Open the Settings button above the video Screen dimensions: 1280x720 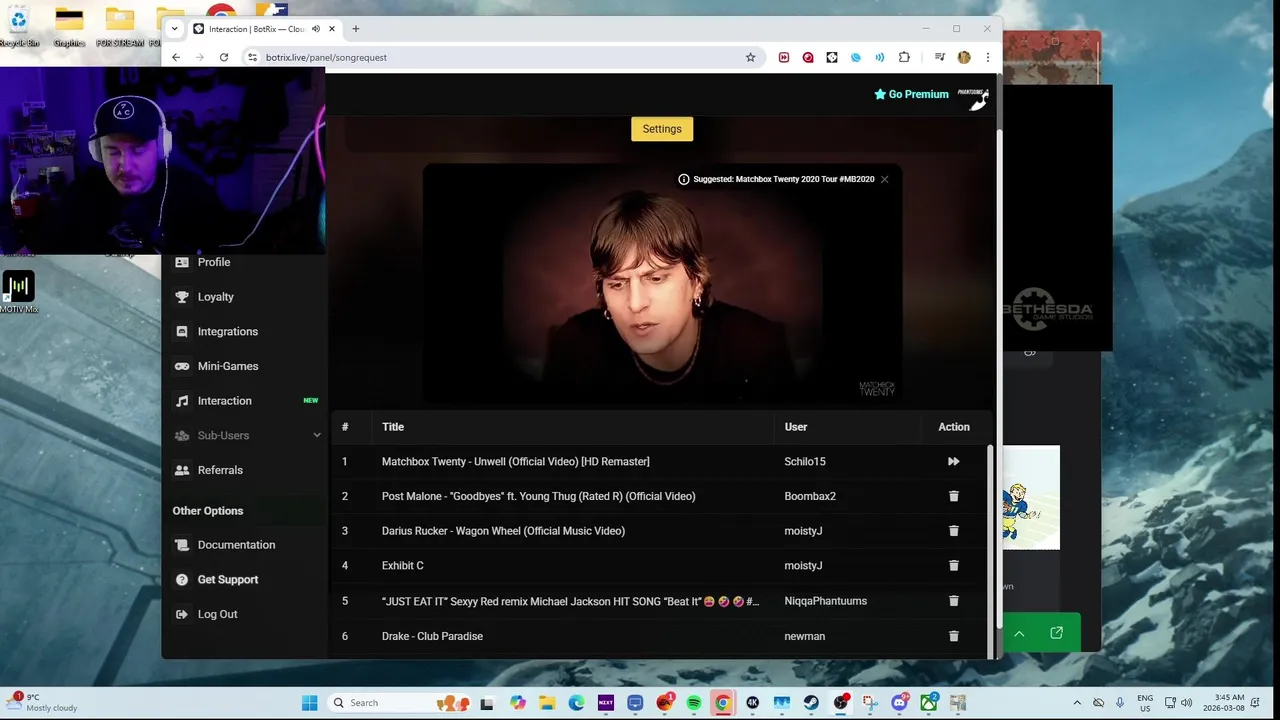point(662,129)
